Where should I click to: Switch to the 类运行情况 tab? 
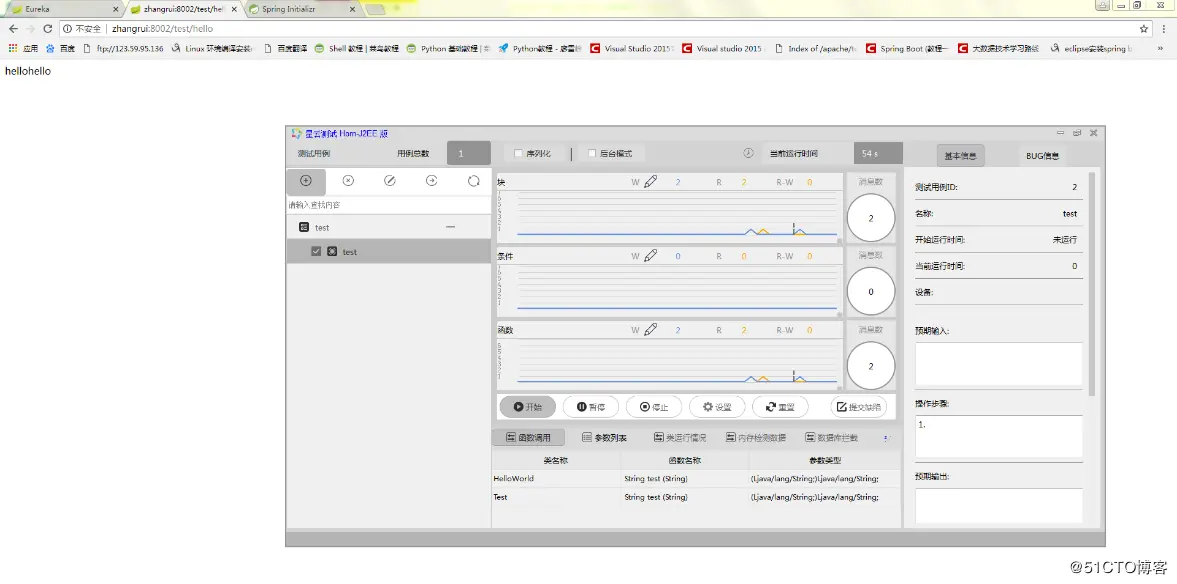coord(679,438)
